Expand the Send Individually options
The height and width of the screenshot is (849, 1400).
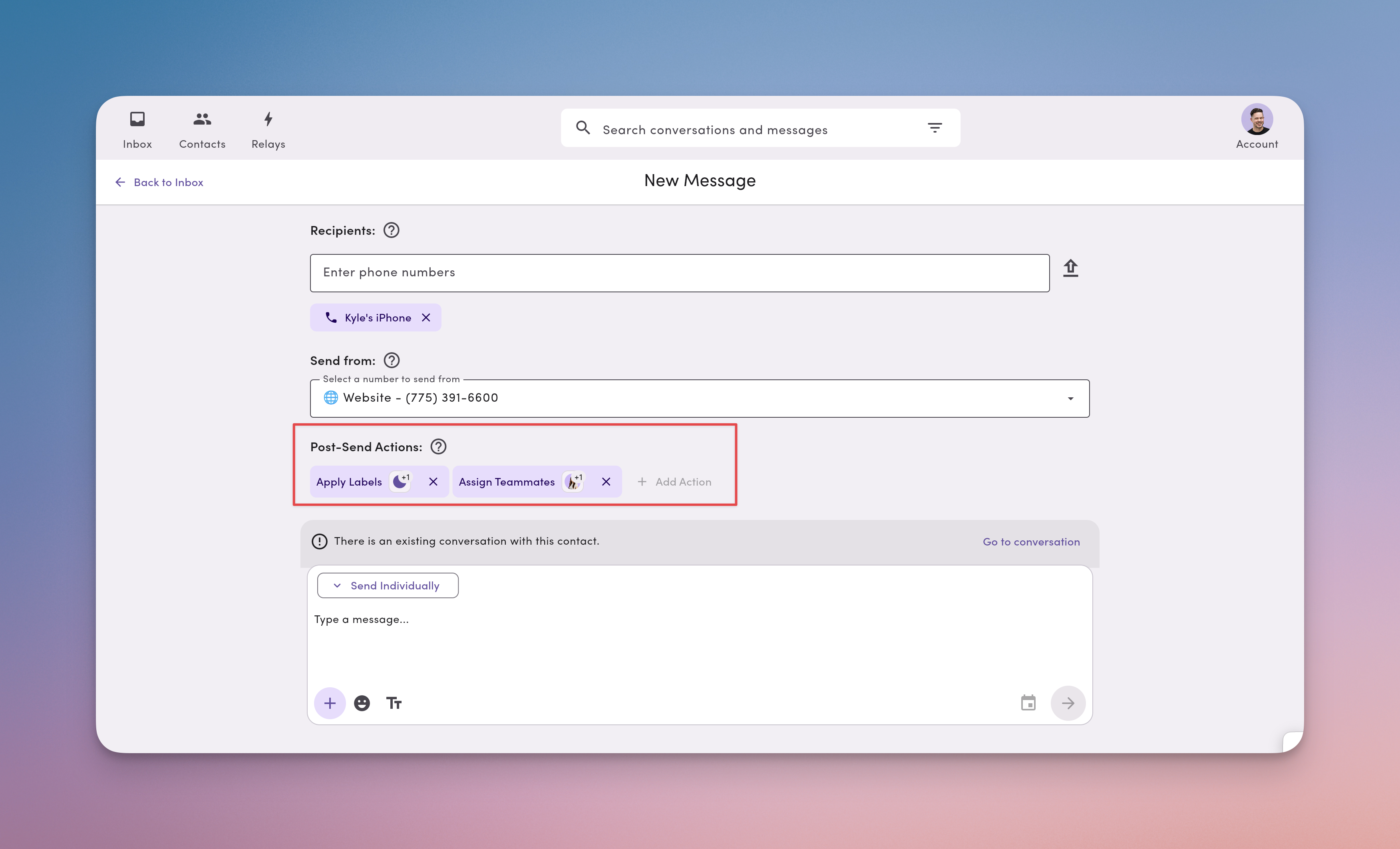[387, 585]
